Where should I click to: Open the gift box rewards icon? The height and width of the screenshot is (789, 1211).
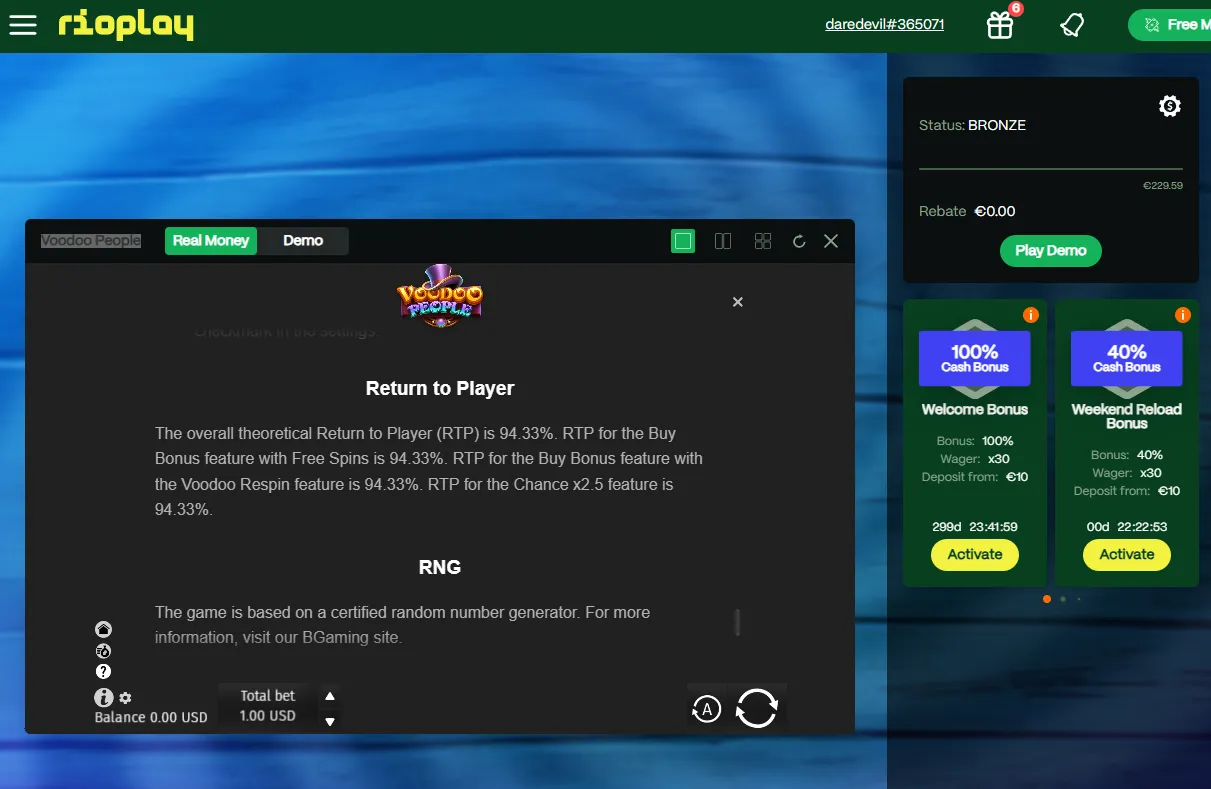(1000, 25)
